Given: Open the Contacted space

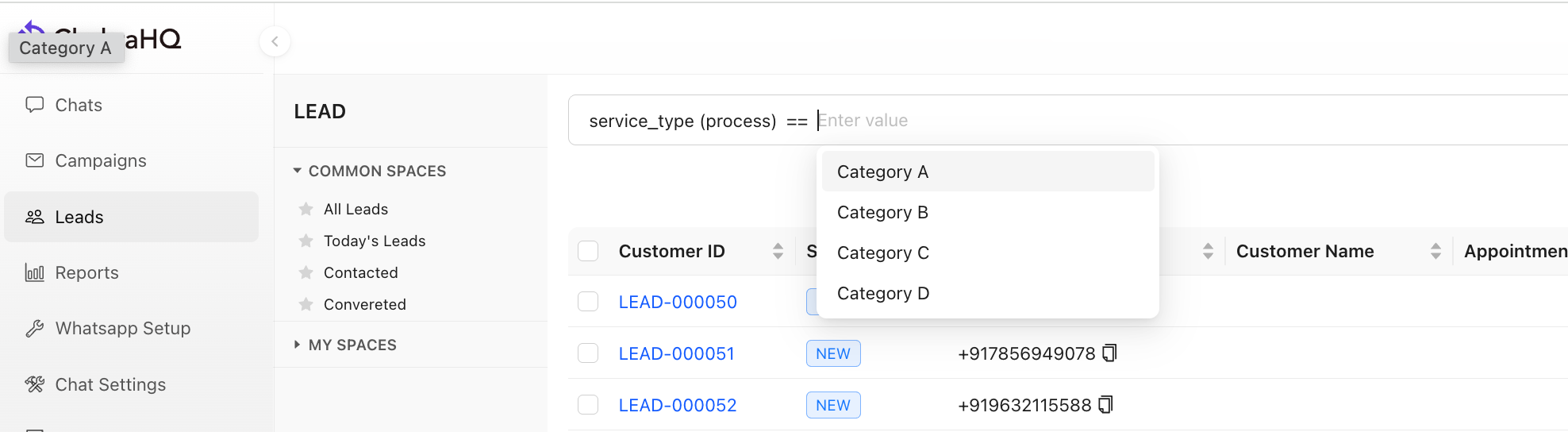Looking at the screenshot, I should coord(361,272).
